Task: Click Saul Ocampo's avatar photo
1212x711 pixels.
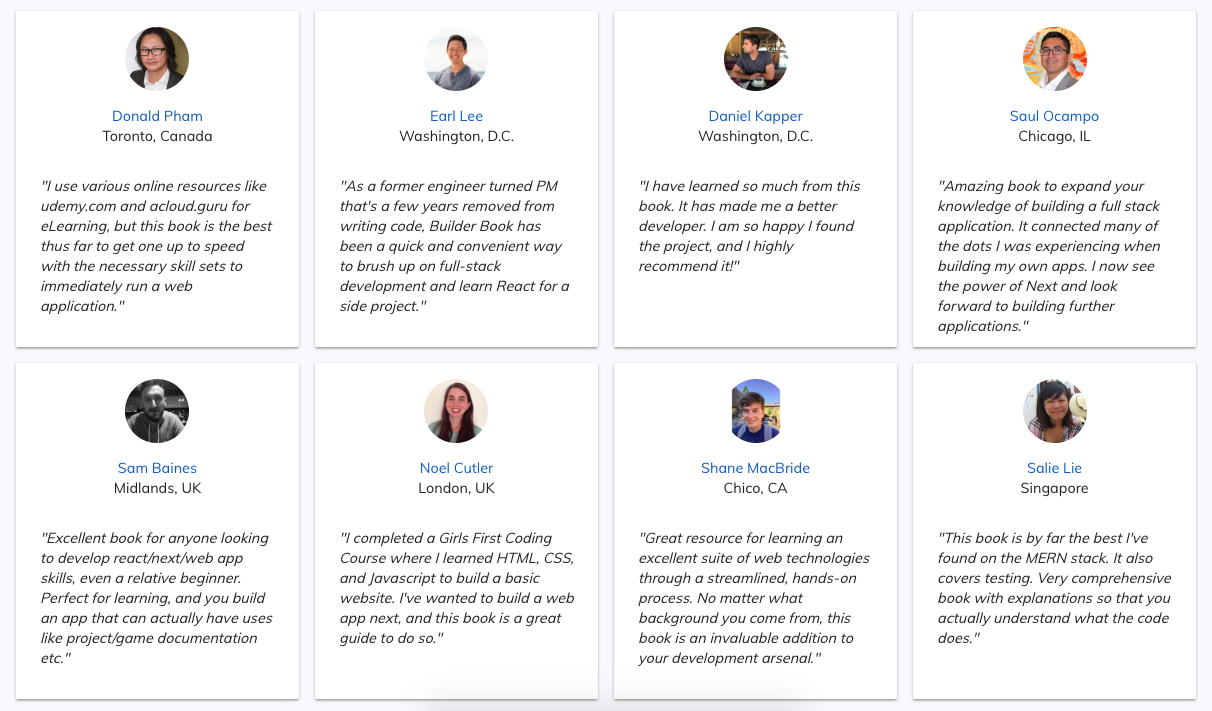Action: coord(1054,59)
